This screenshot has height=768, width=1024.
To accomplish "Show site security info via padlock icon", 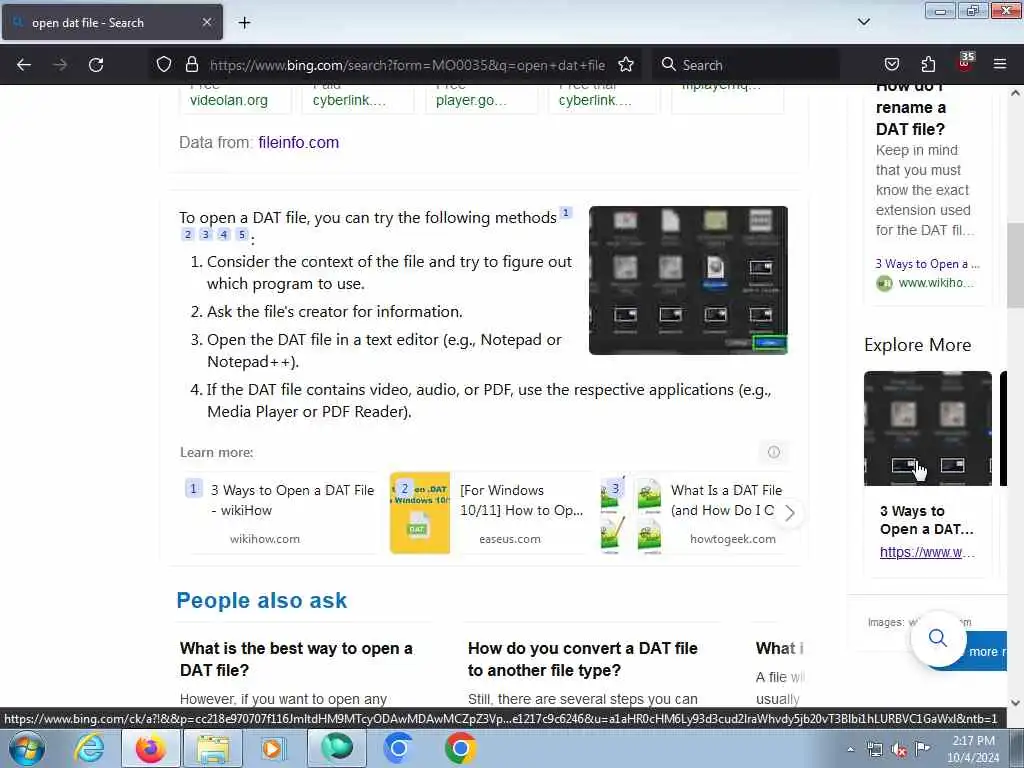I will (191, 65).
